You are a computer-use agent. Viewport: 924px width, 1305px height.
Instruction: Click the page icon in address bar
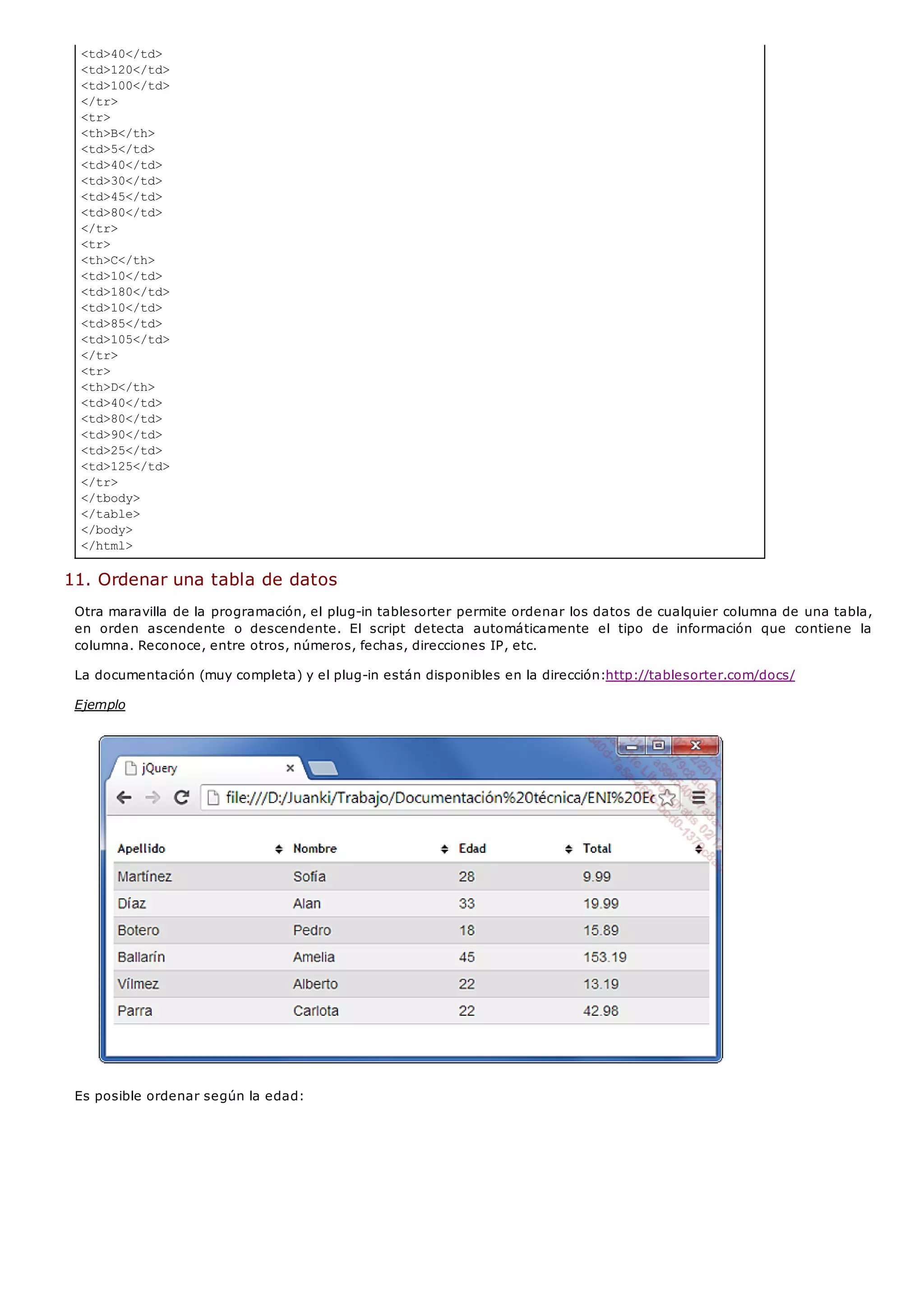coord(213,798)
